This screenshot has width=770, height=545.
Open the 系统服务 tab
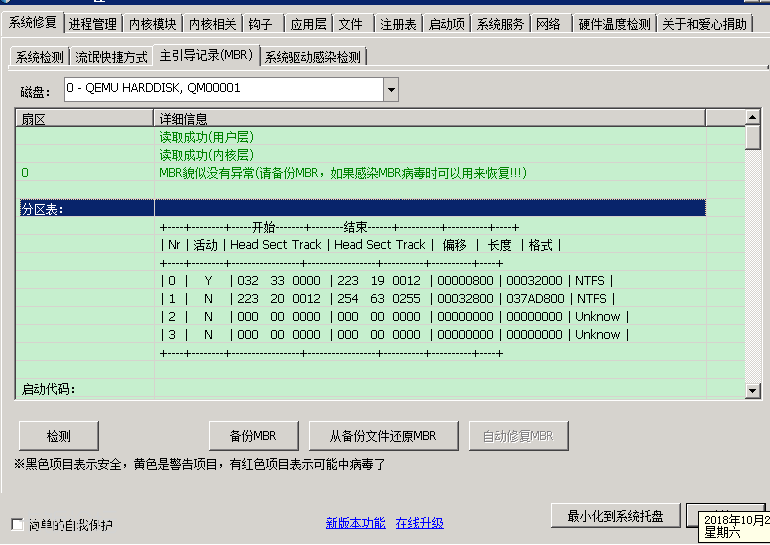coord(500,24)
